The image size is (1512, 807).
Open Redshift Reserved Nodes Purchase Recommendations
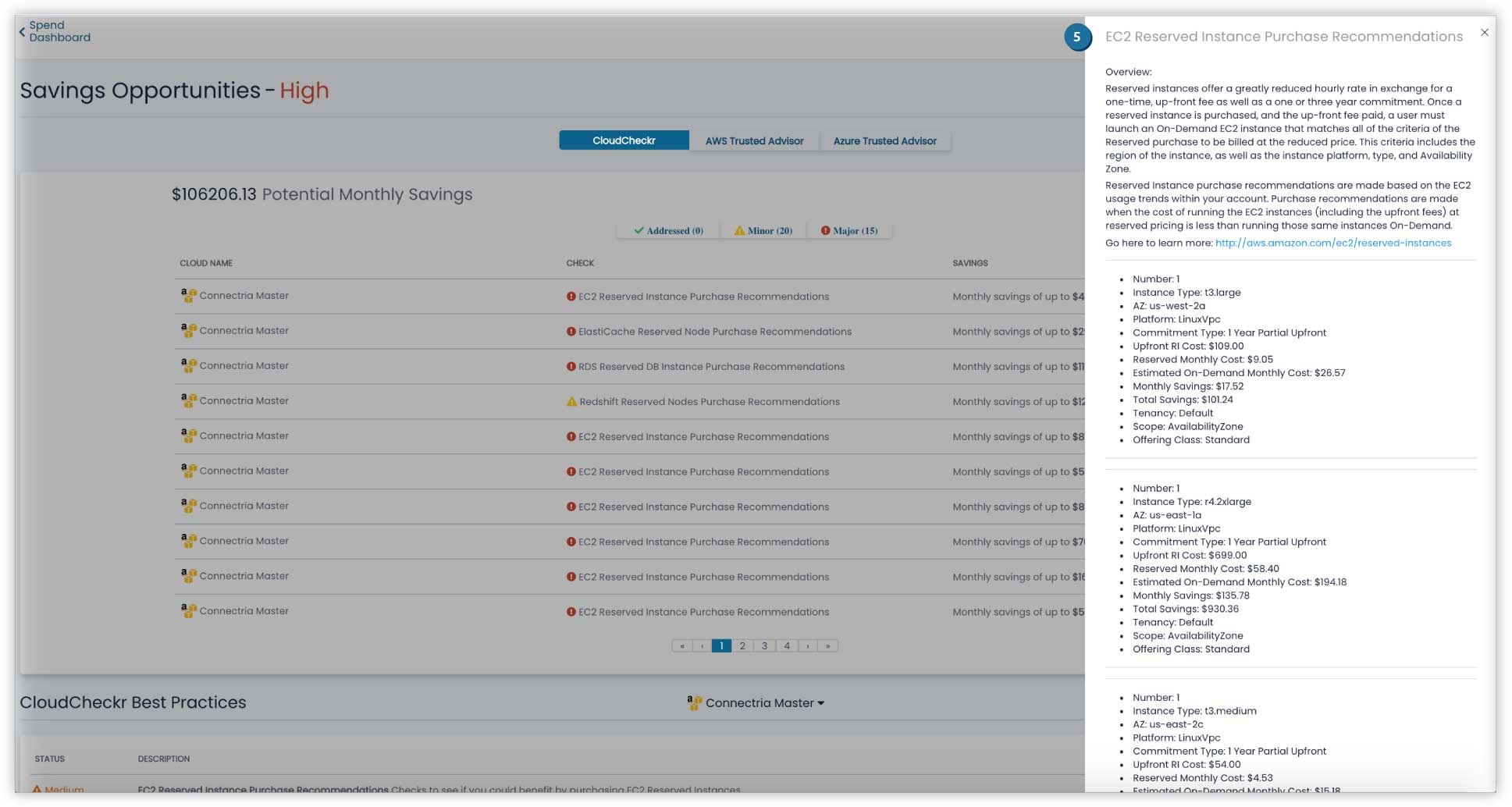click(x=710, y=402)
